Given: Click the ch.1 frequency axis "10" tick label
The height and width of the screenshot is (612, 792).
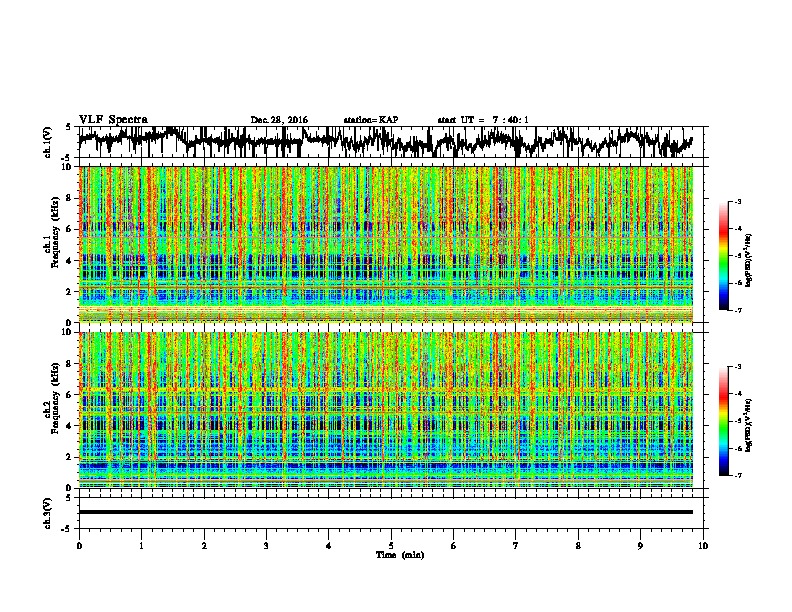Looking at the screenshot, I should pyautogui.click(x=69, y=167).
